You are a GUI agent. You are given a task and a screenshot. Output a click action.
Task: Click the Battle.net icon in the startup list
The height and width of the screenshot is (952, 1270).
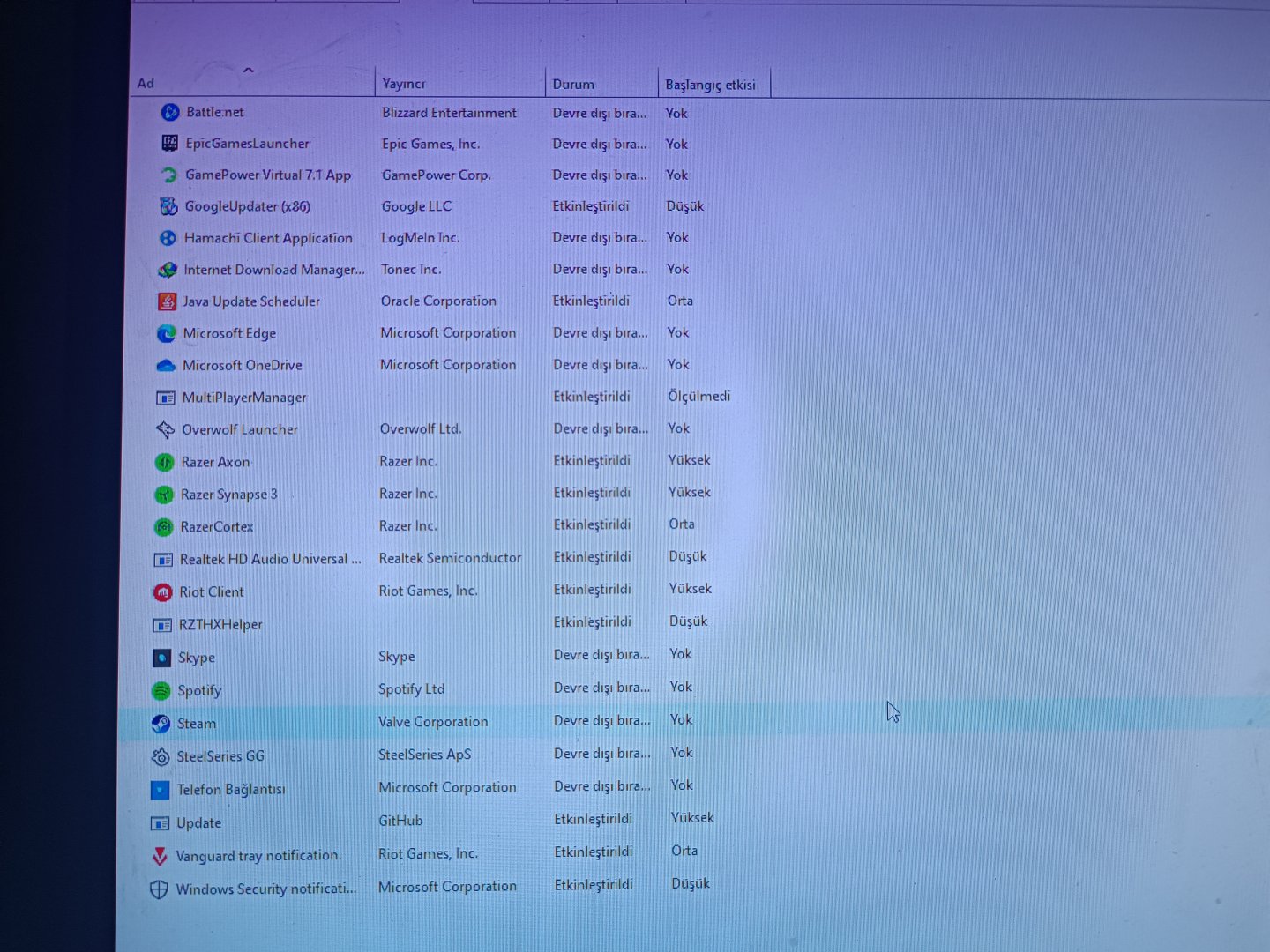coord(170,112)
